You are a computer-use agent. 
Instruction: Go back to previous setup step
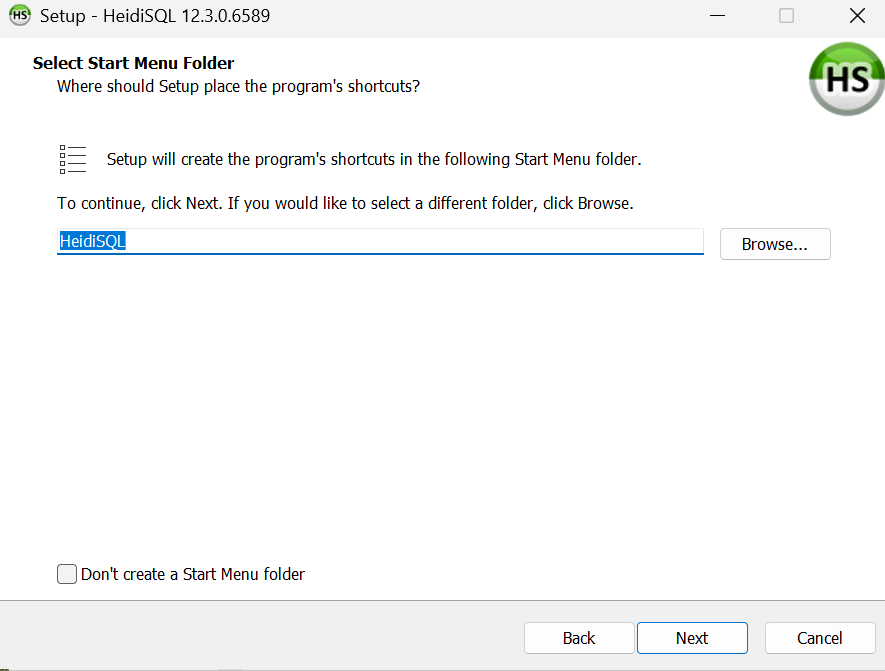[x=579, y=638]
